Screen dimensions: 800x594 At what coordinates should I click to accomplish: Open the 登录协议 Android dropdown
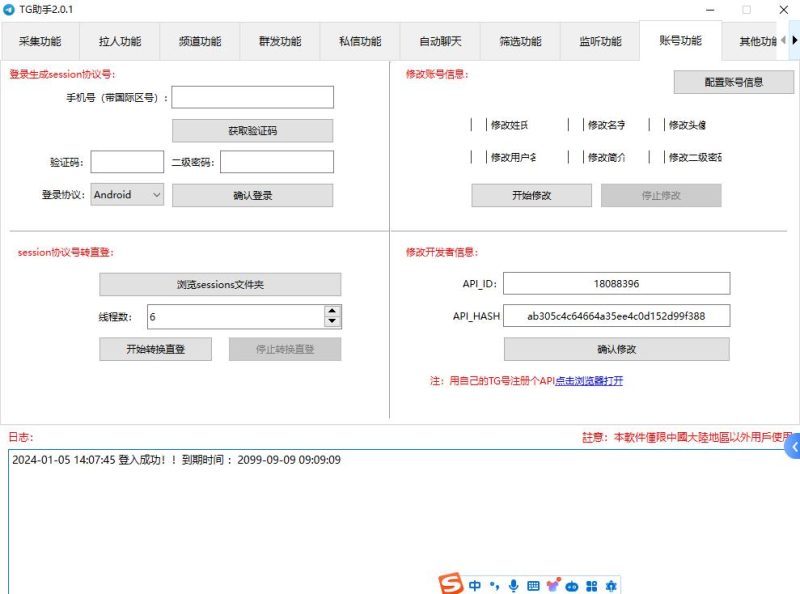pyautogui.click(x=126, y=195)
